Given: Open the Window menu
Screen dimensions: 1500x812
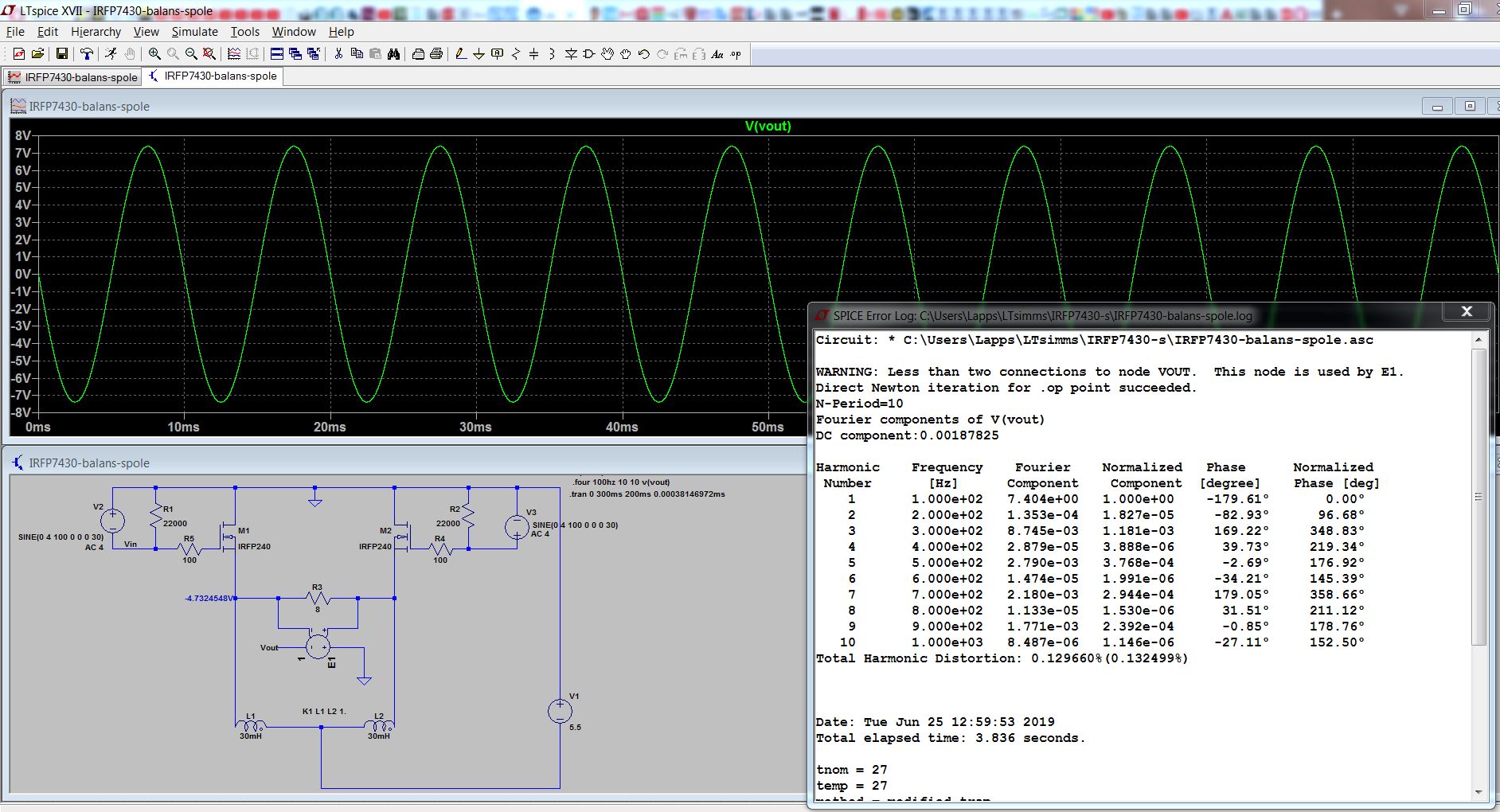Looking at the screenshot, I should [x=294, y=32].
